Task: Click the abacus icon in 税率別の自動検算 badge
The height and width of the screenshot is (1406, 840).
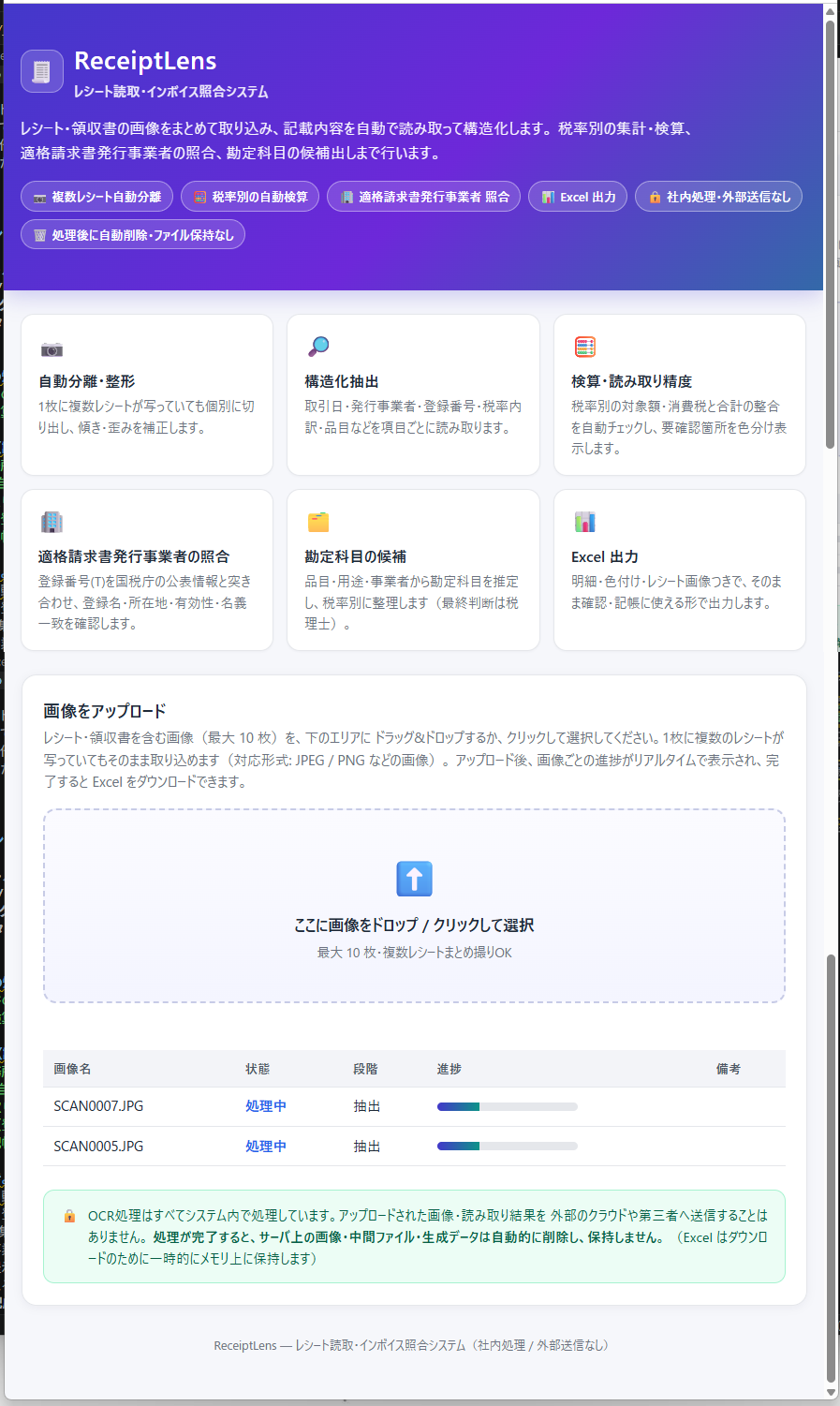Action: tap(199, 198)
